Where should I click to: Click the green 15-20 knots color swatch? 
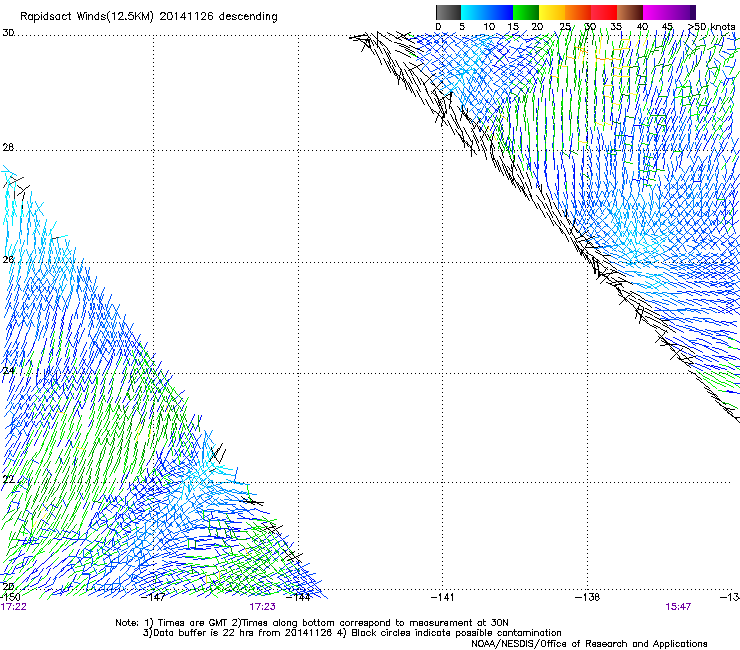tap(526, 12)
